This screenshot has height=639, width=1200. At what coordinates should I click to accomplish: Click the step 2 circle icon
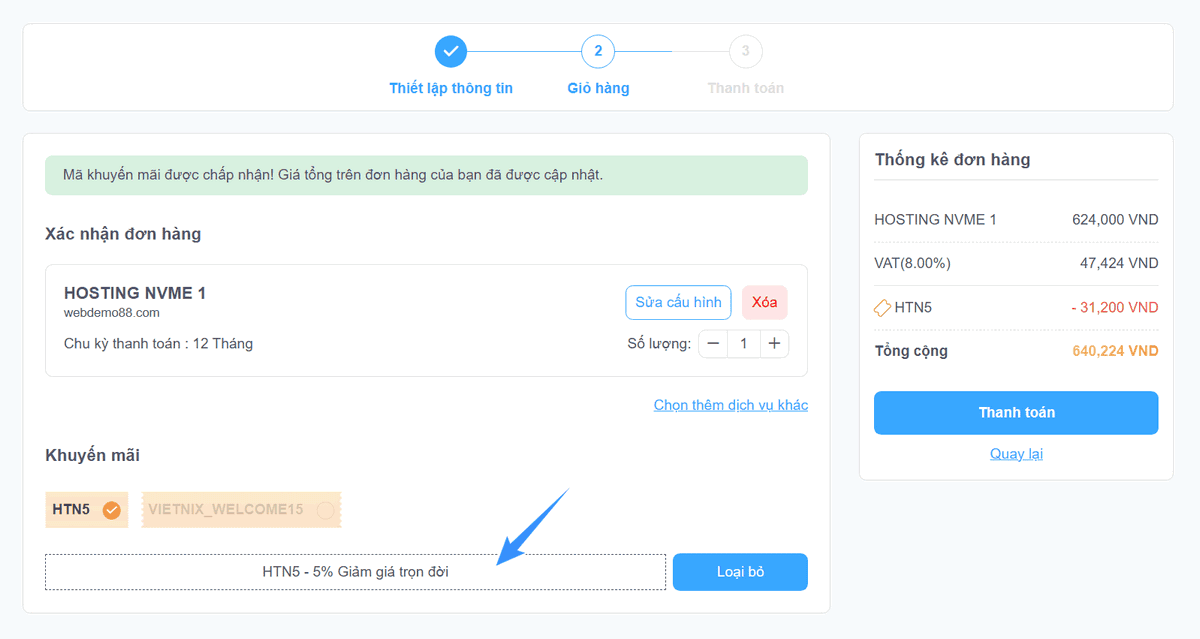coord(598,51)
